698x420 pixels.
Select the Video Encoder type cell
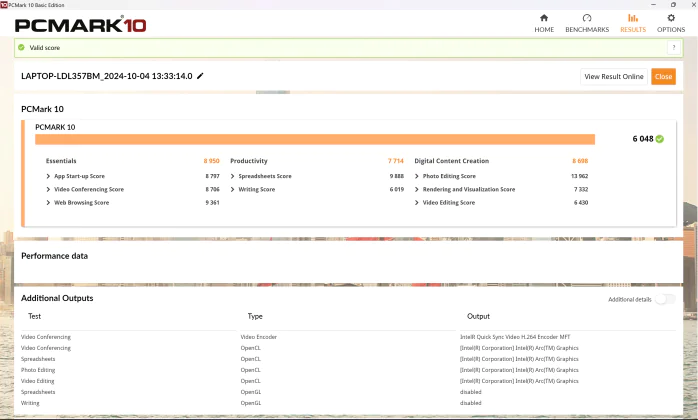tap(259, 337)
